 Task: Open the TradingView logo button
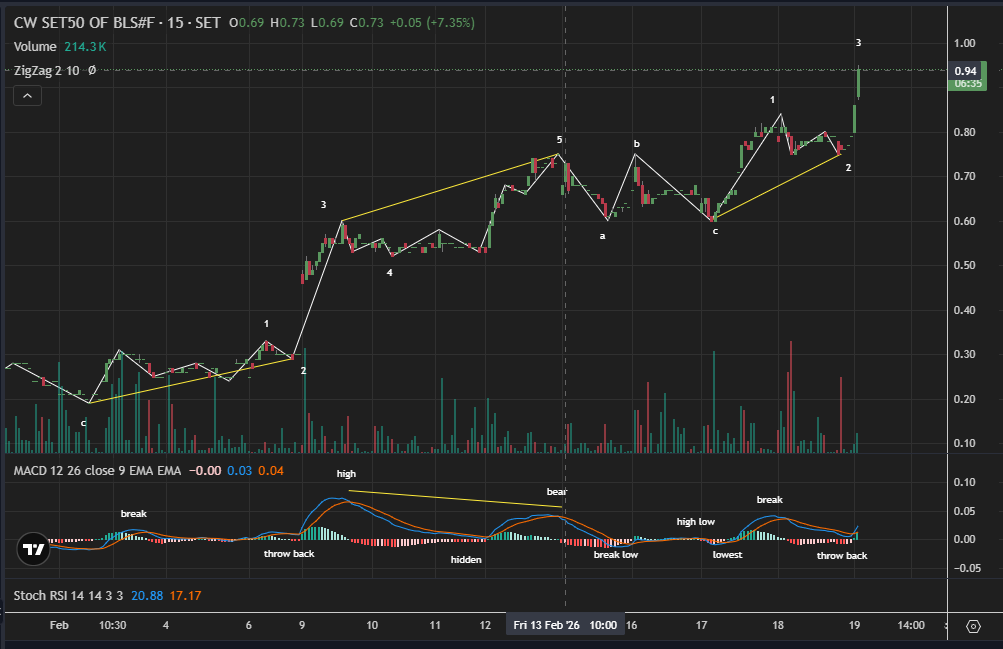pos(33,549)
